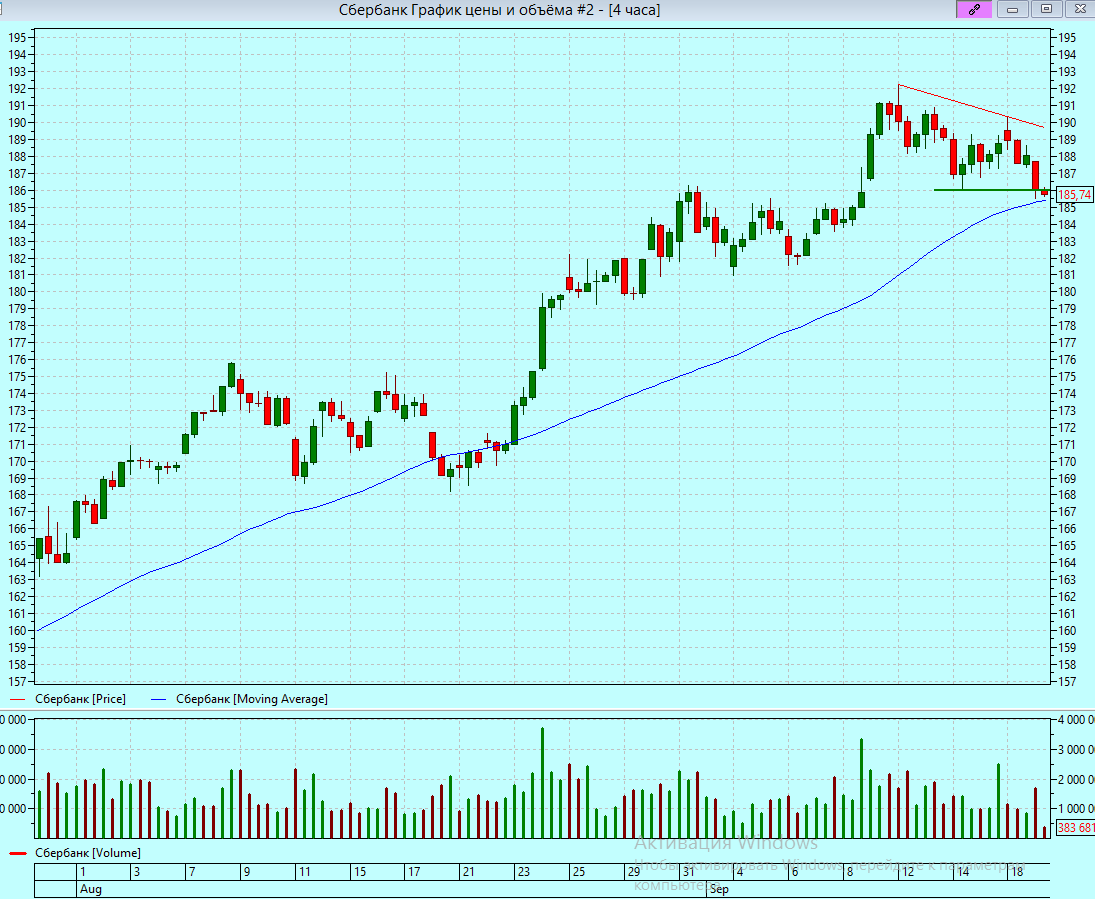Click the red swatch beside the Volume legend

click(x=18, y=853)
